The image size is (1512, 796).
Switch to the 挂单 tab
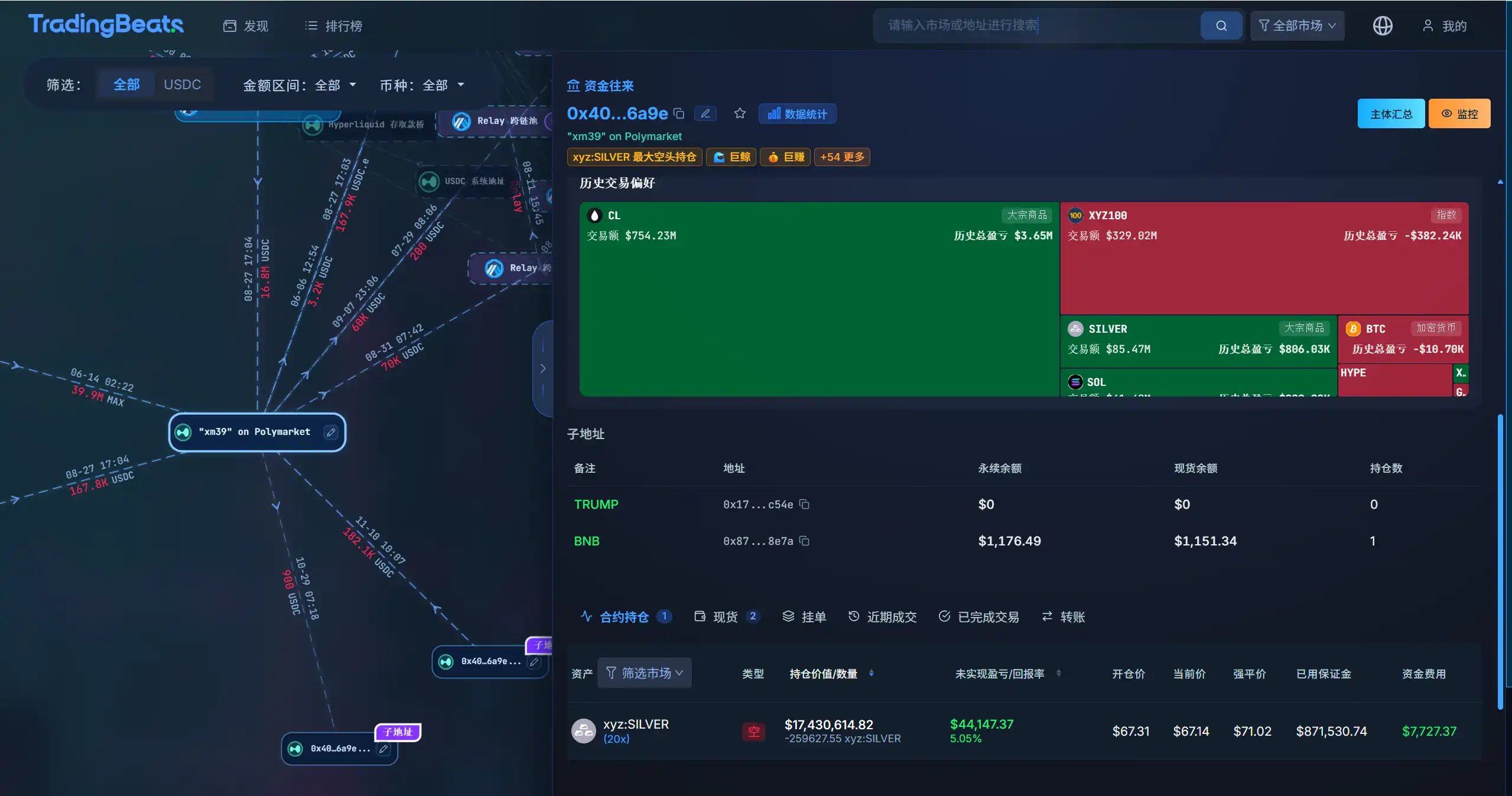[804, 617]
